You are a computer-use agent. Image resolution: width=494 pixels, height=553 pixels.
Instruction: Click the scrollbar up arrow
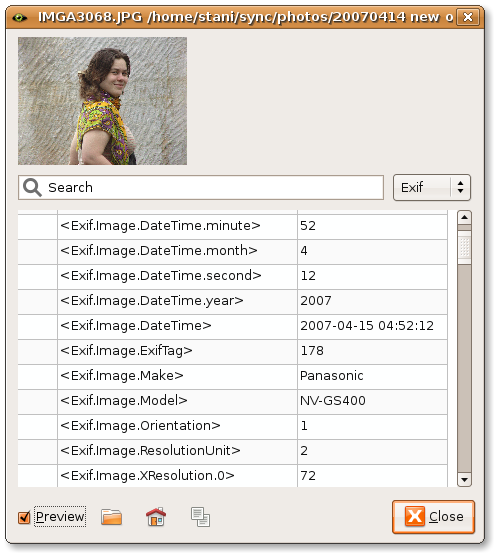pyautogui.click(x=464, y=217)
